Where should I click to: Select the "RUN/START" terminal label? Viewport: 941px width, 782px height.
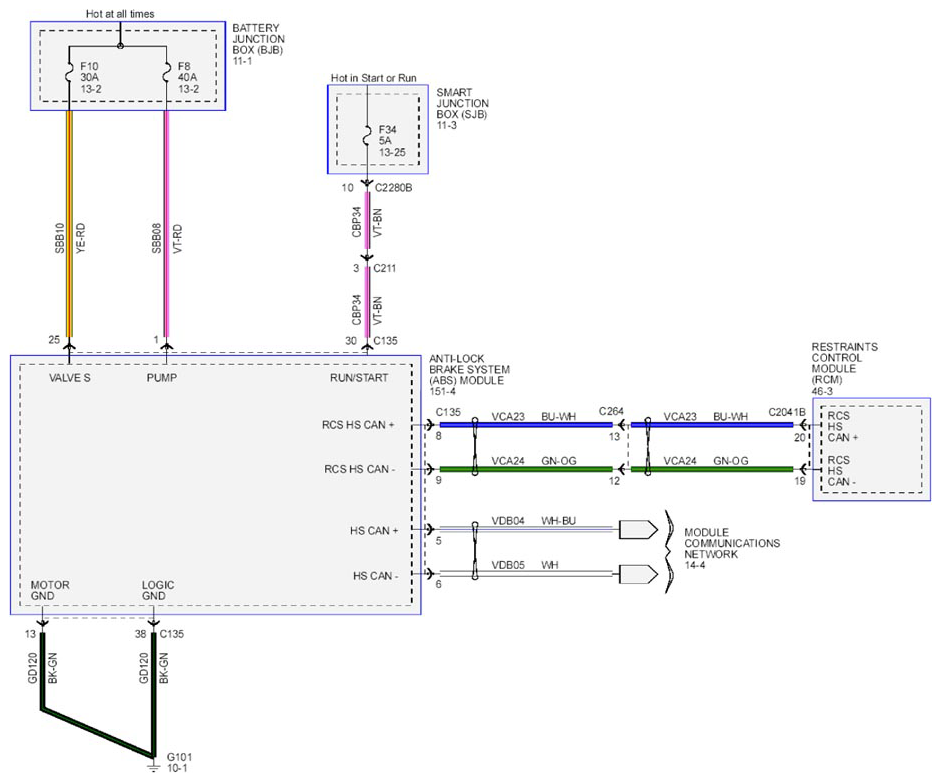(x=359, y=377)
